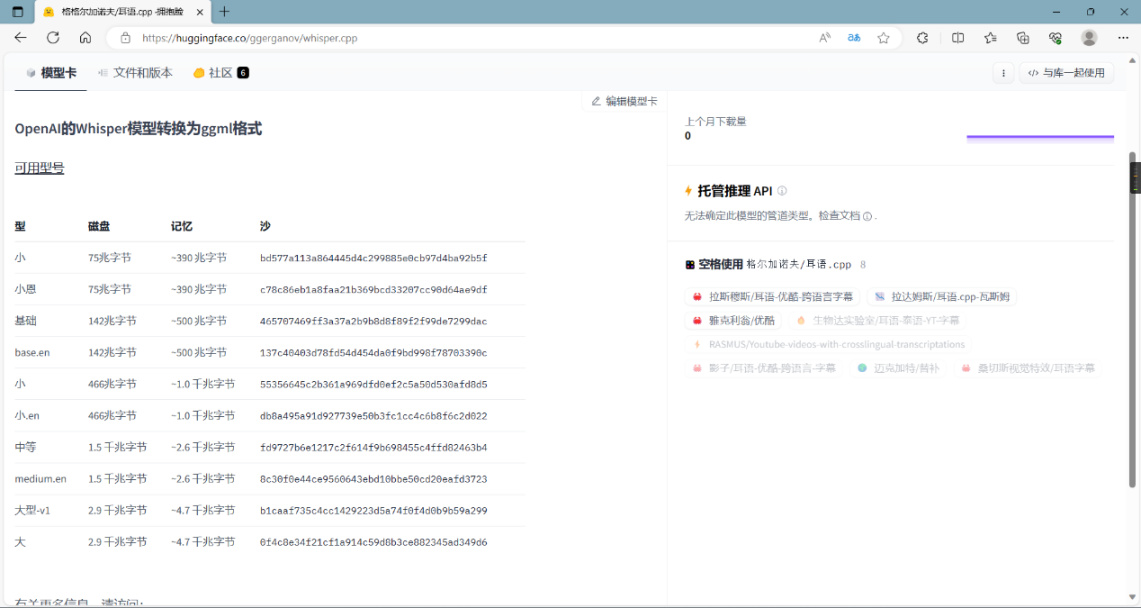The image size is (1141, 608).
Task: Click the 沙 column header
Action: coord(265,226)
